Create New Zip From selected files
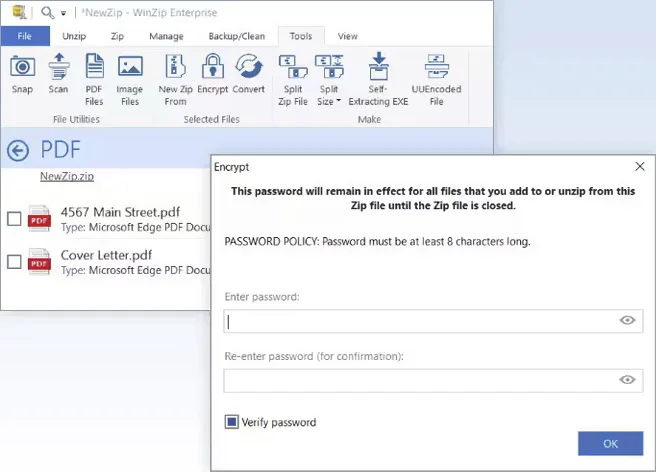Viewport: 656px width, 472px height. (x=175, y=80)
